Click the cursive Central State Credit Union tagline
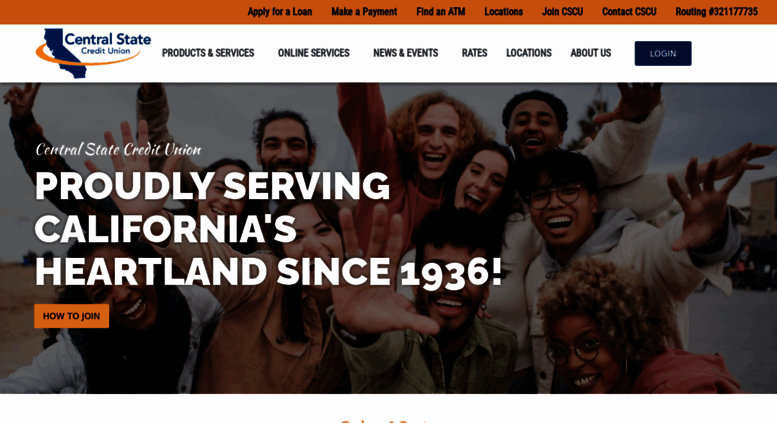777x423 pixels. click(x=118, y=149)
